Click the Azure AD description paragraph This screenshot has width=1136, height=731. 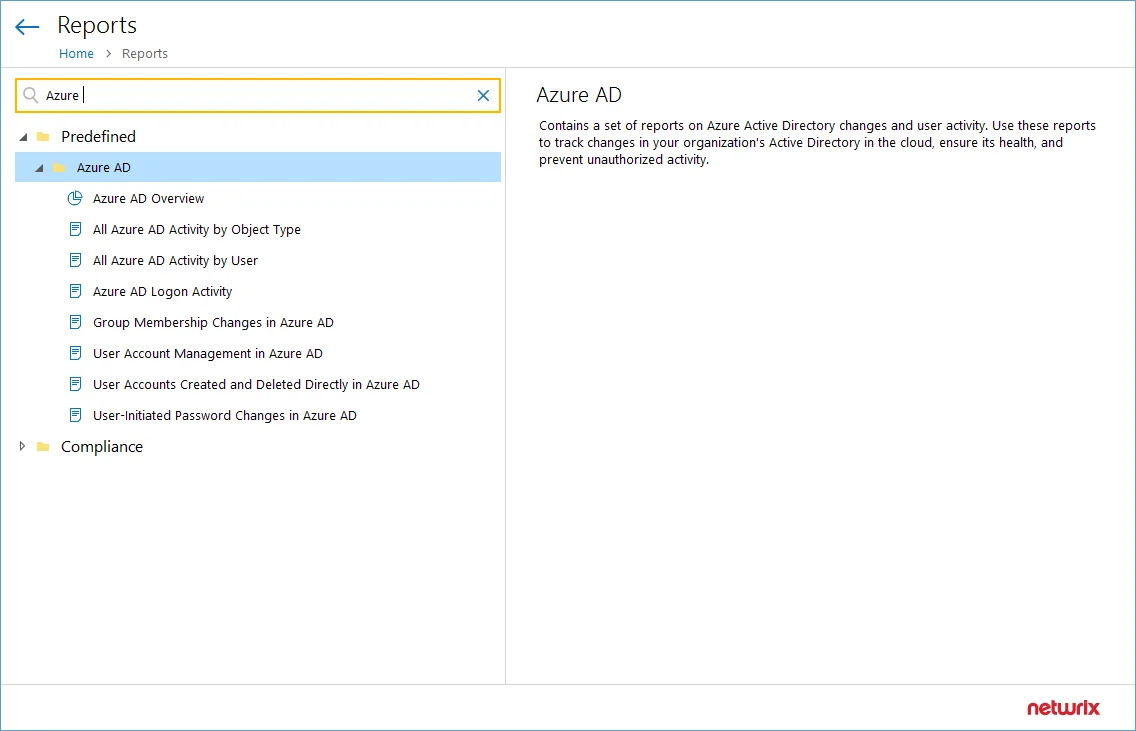coord(817,143)
